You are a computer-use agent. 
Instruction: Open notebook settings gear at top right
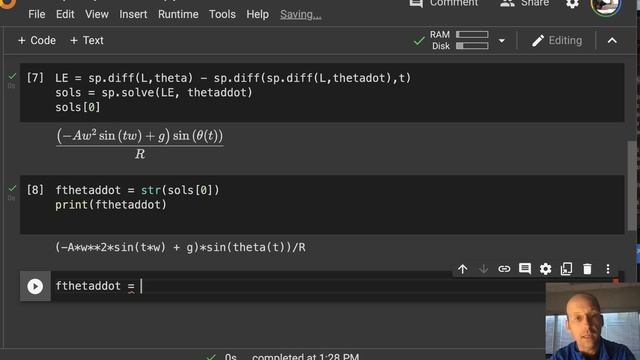[x=572, y=4]
